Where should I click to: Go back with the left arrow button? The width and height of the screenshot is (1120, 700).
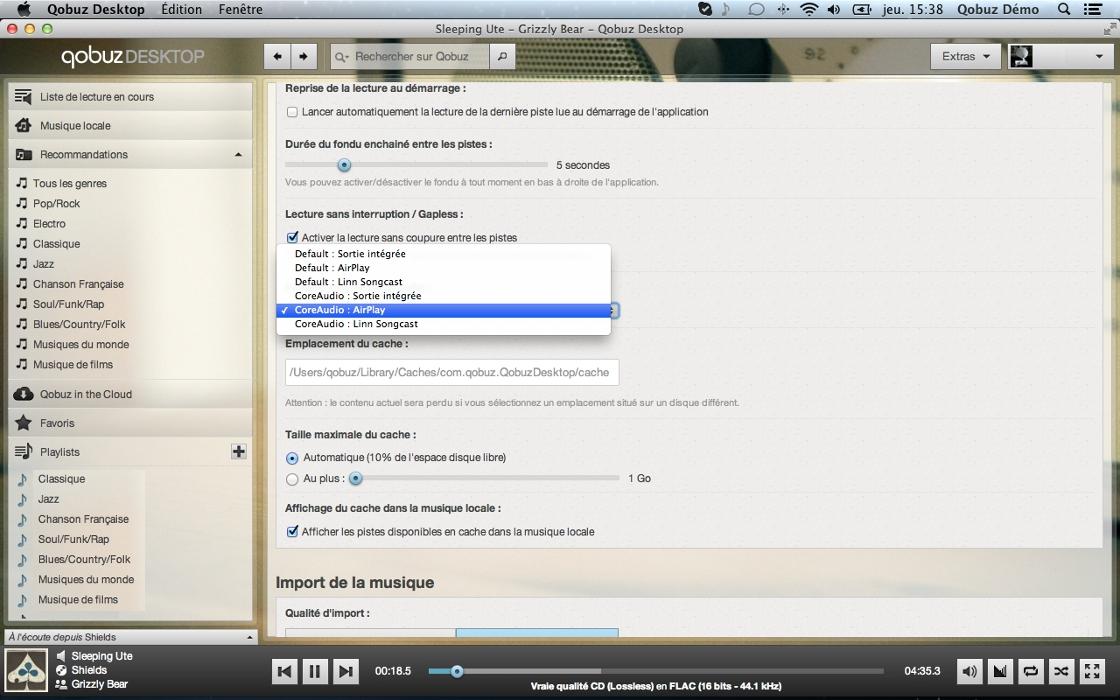click(x=277, y=56)
